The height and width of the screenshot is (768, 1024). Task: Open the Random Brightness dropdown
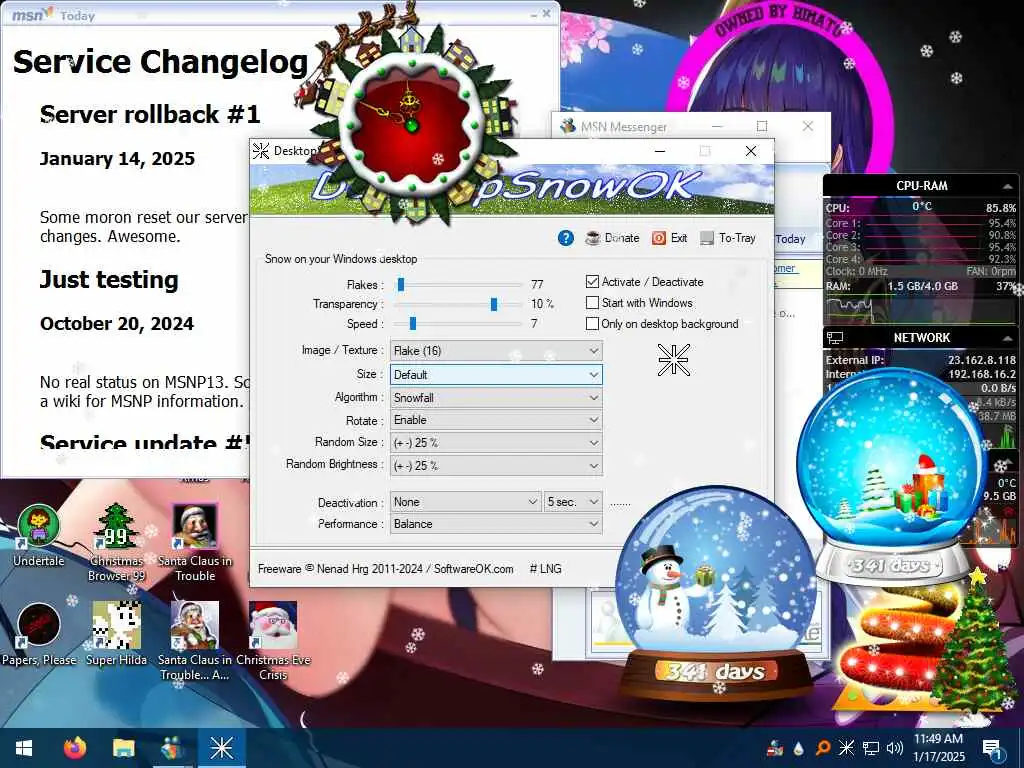click(x=496, y=466)
